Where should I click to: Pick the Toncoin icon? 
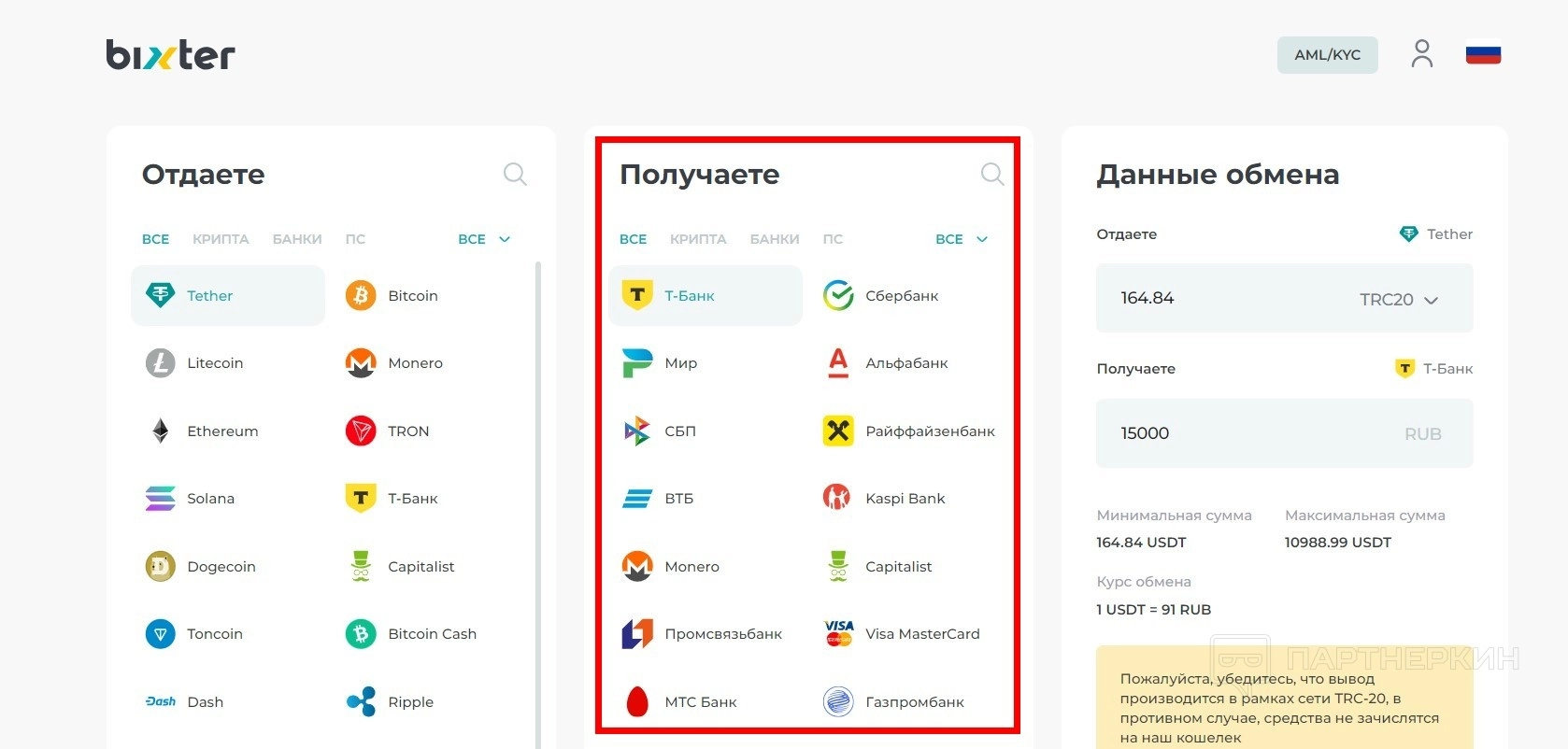tap(161, 634)
